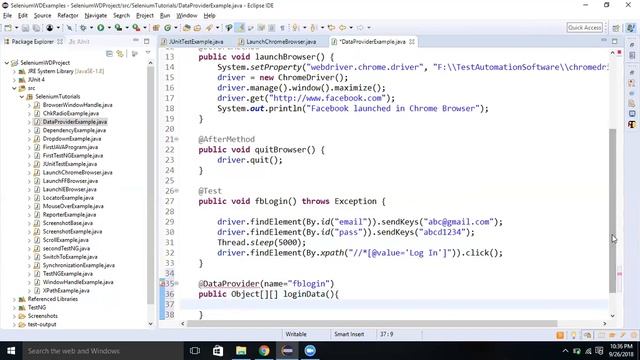
Task: Click the Run External Tools icon
Action: [x=136, y=28]
